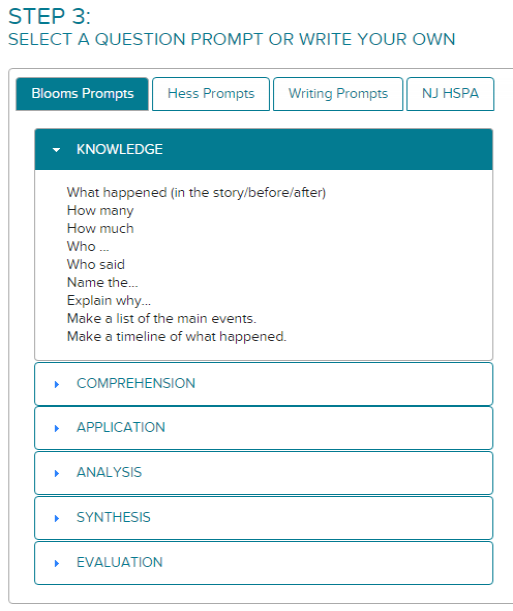Choose the 'Who said' prompt
Image resolution: width=513 pixels, height=611 pixels.
(96, 264)
